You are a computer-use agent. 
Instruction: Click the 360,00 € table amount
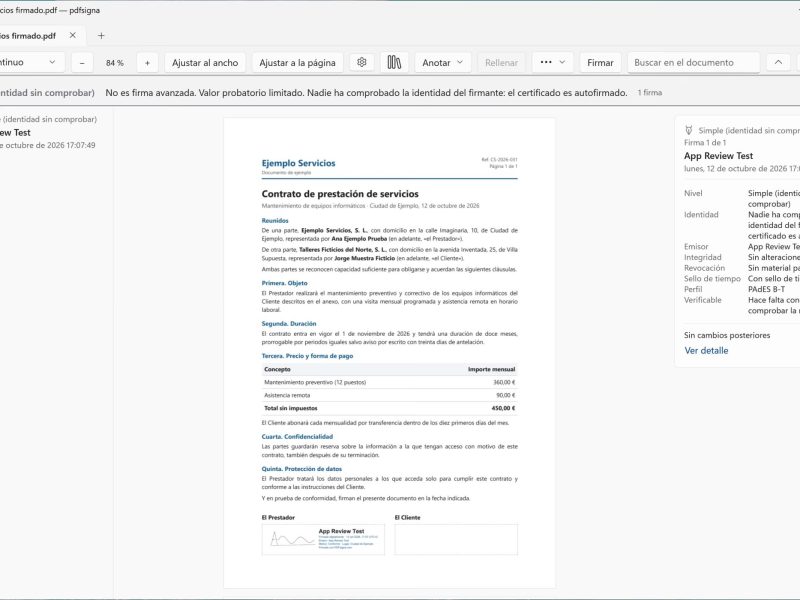tap(504, 382)
